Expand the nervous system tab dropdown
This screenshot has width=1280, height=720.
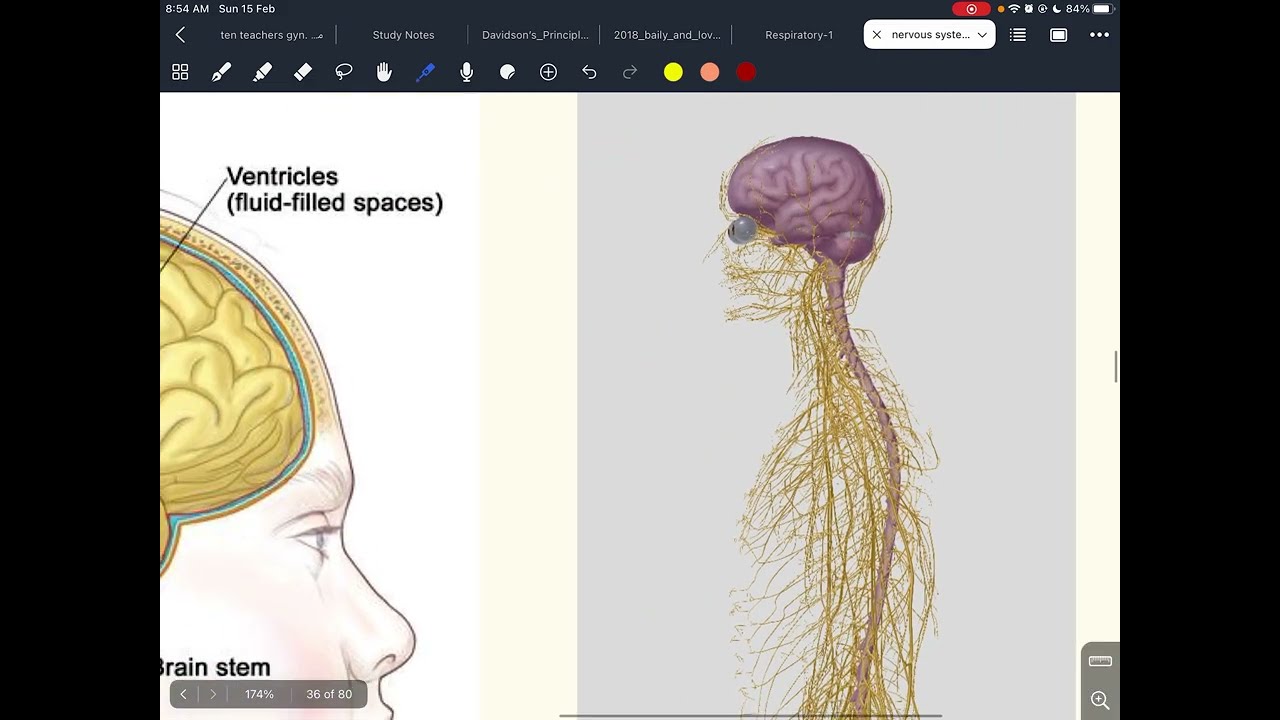click(x=982, y=35)
